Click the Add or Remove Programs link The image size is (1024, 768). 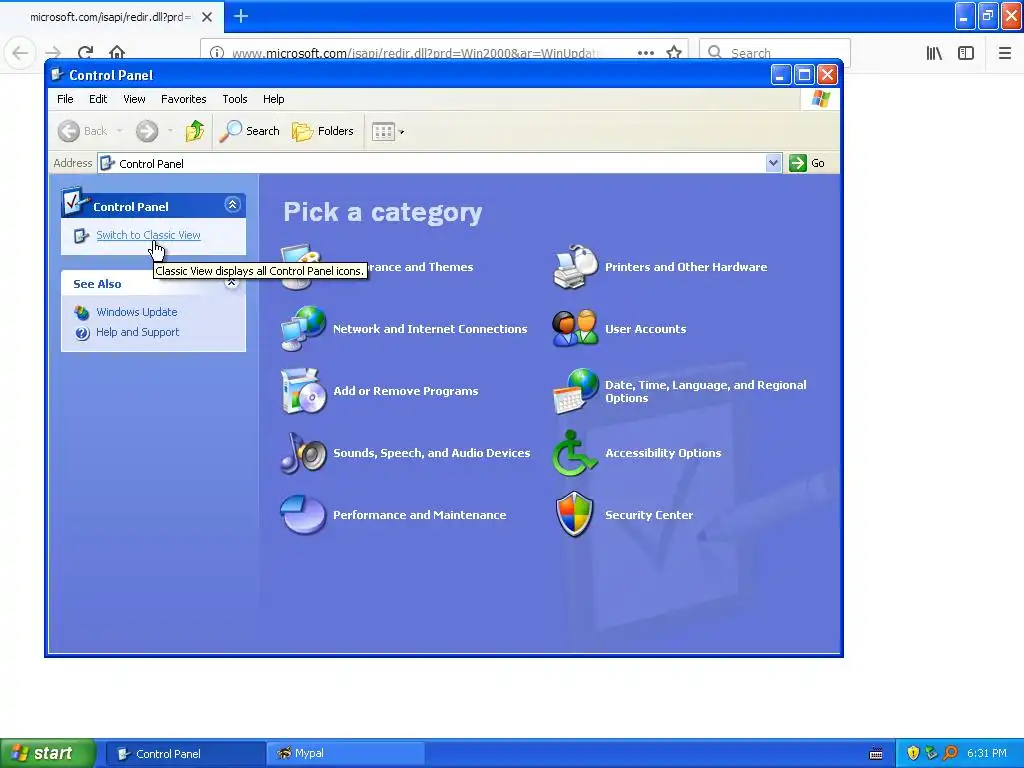(x=406, y=391)
